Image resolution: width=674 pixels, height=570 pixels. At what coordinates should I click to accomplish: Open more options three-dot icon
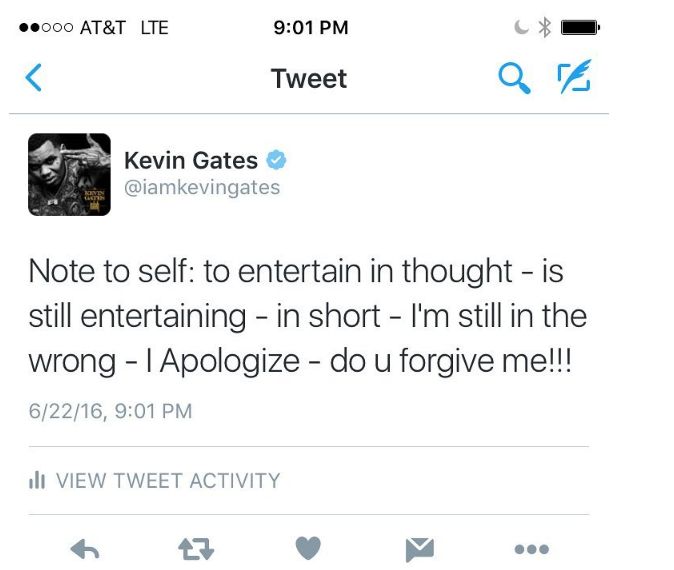click(532, 549)
